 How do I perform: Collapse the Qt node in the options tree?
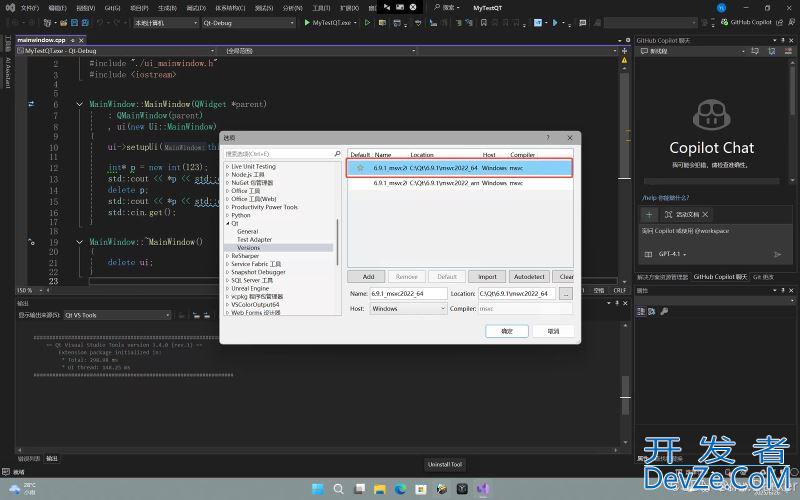coord(228,223)
